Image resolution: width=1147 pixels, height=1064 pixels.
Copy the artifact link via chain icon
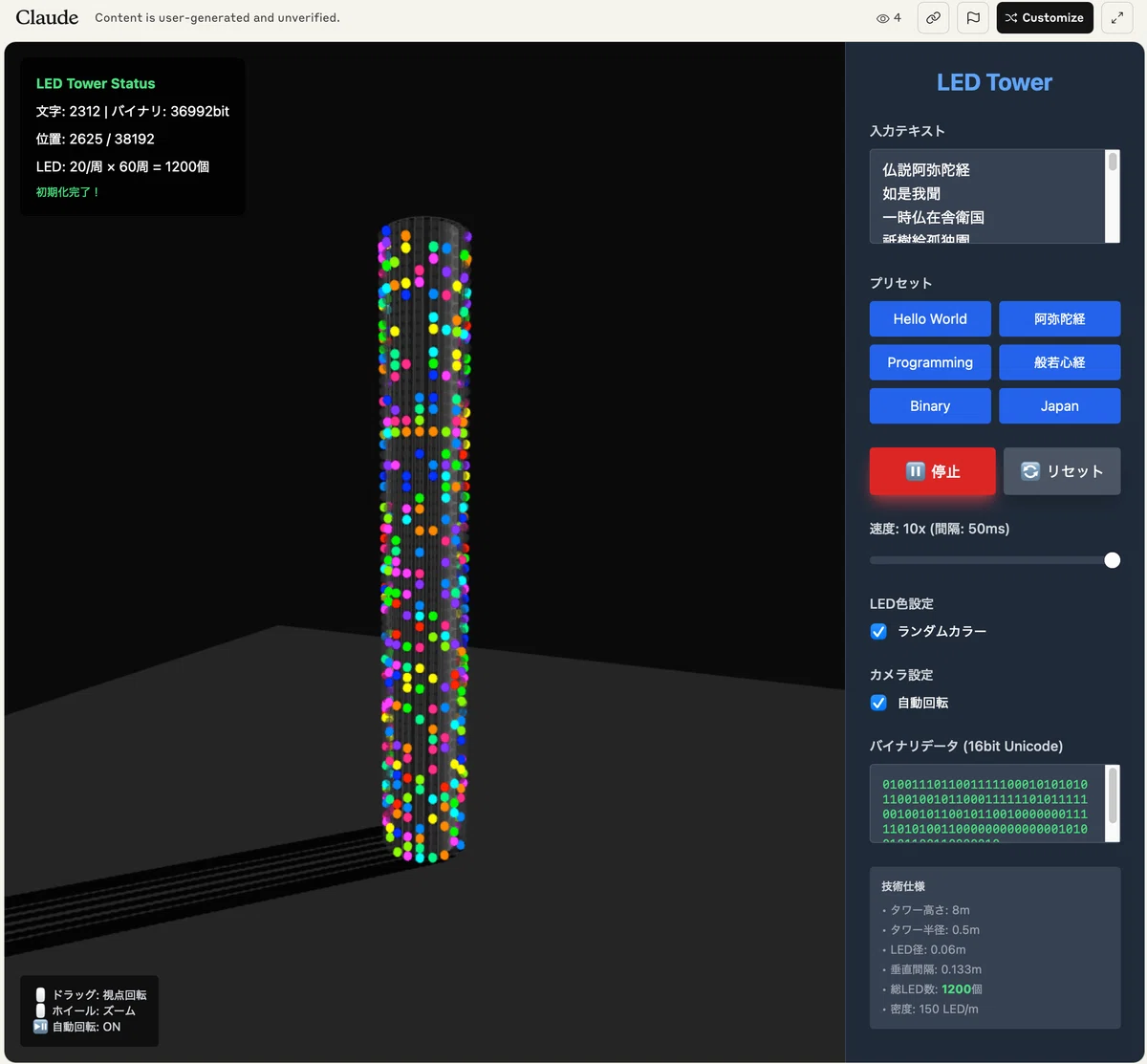point(933,17)
